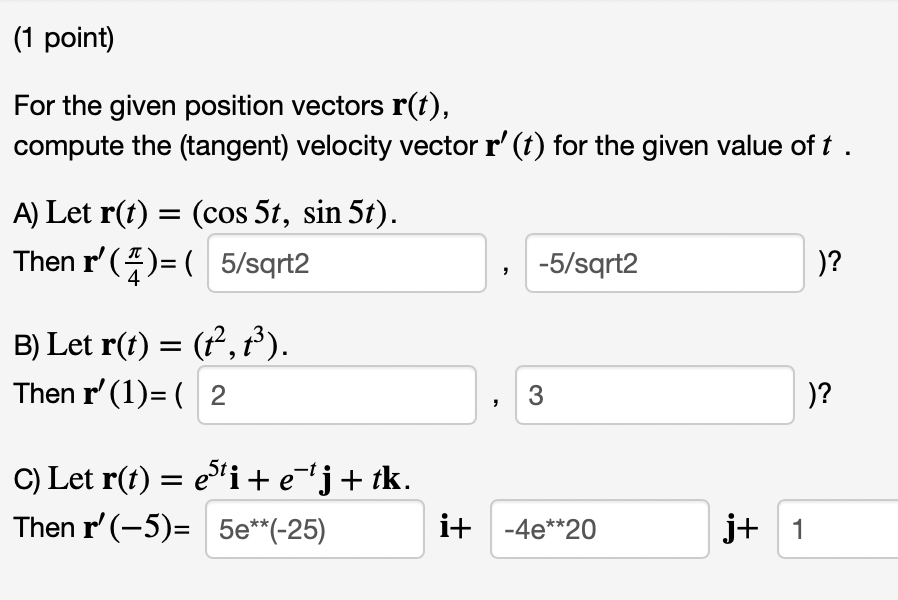
Task: Click the answer box containing 5/sqrt2
Action: coord(345,263)
